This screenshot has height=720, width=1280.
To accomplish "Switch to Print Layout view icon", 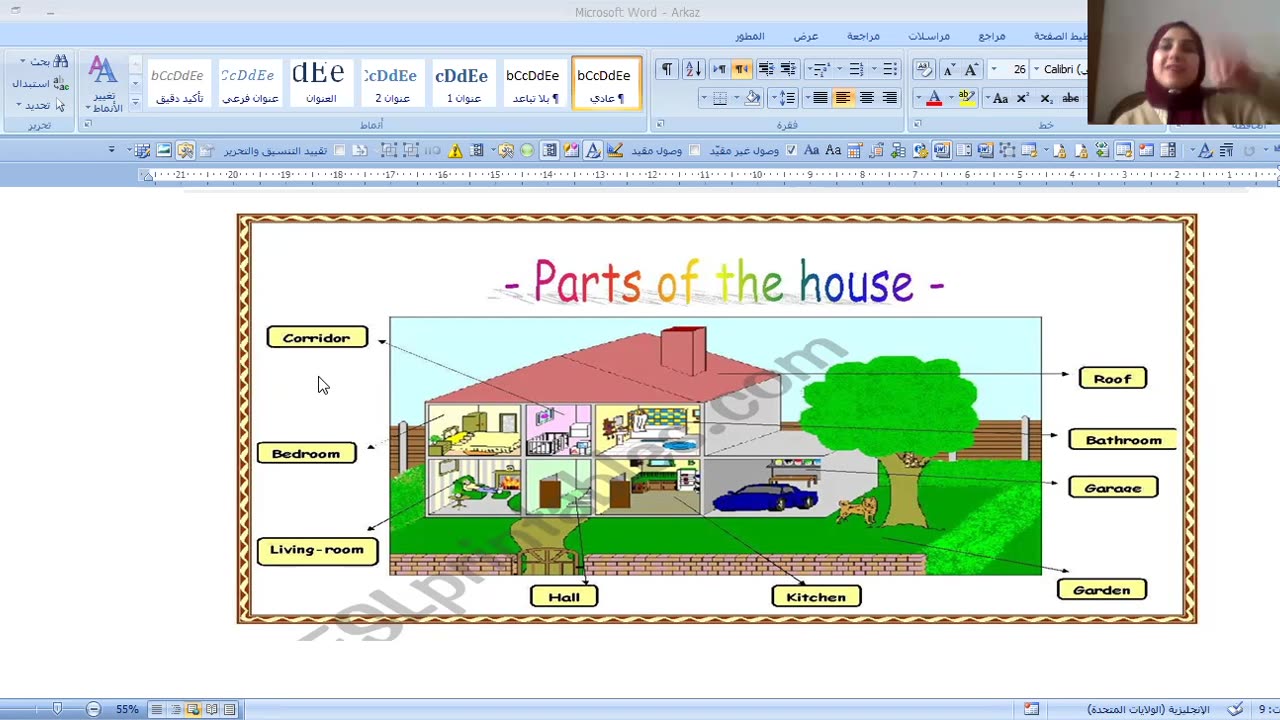I will click(x=230, y=709).
